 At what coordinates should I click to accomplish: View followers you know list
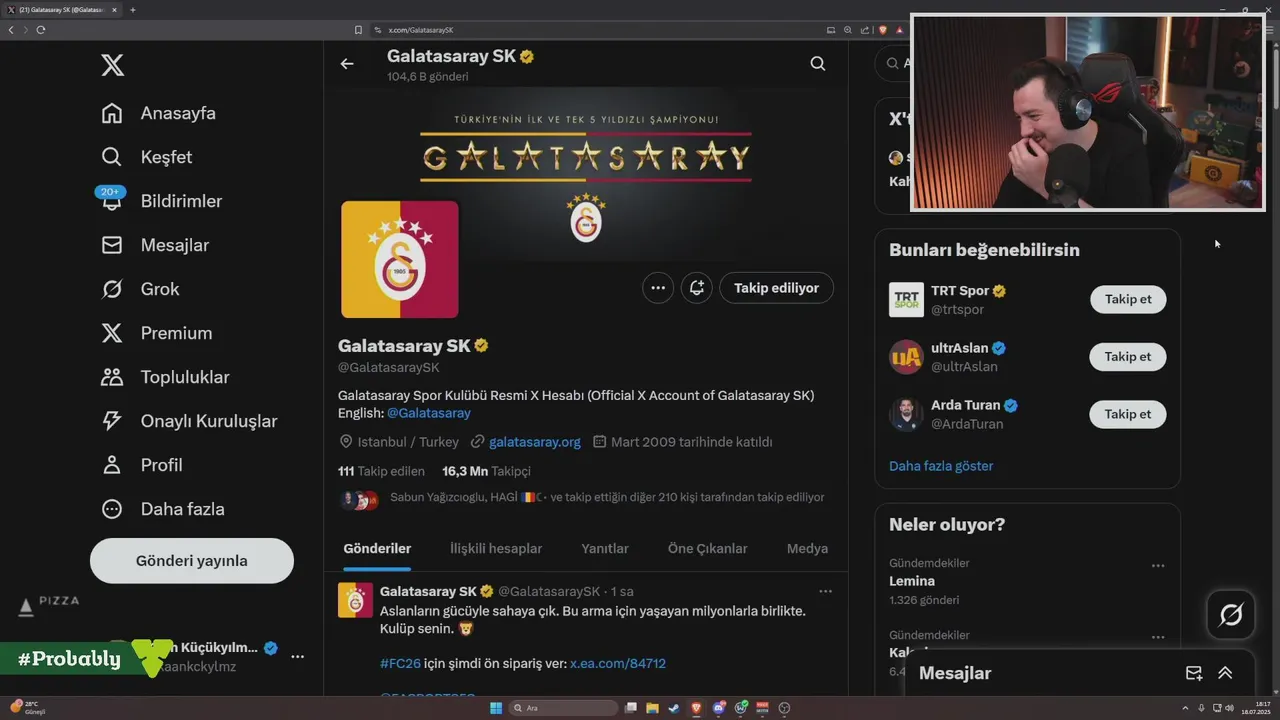pyautogui.click(x=581, y=498)
